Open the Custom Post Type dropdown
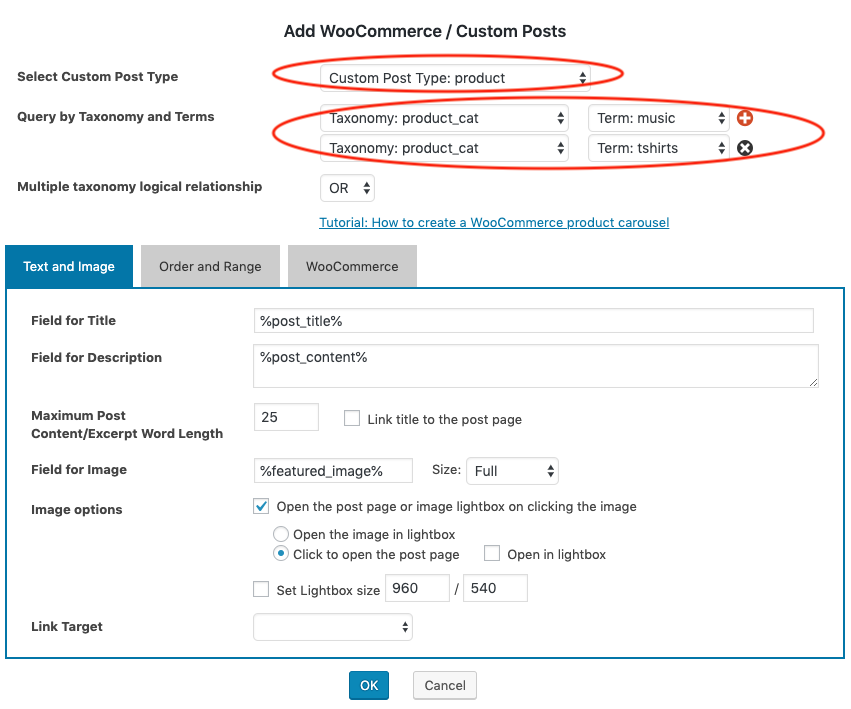This screenshot has height=709, width=851. pyautogui.click(x=456, y=78)
